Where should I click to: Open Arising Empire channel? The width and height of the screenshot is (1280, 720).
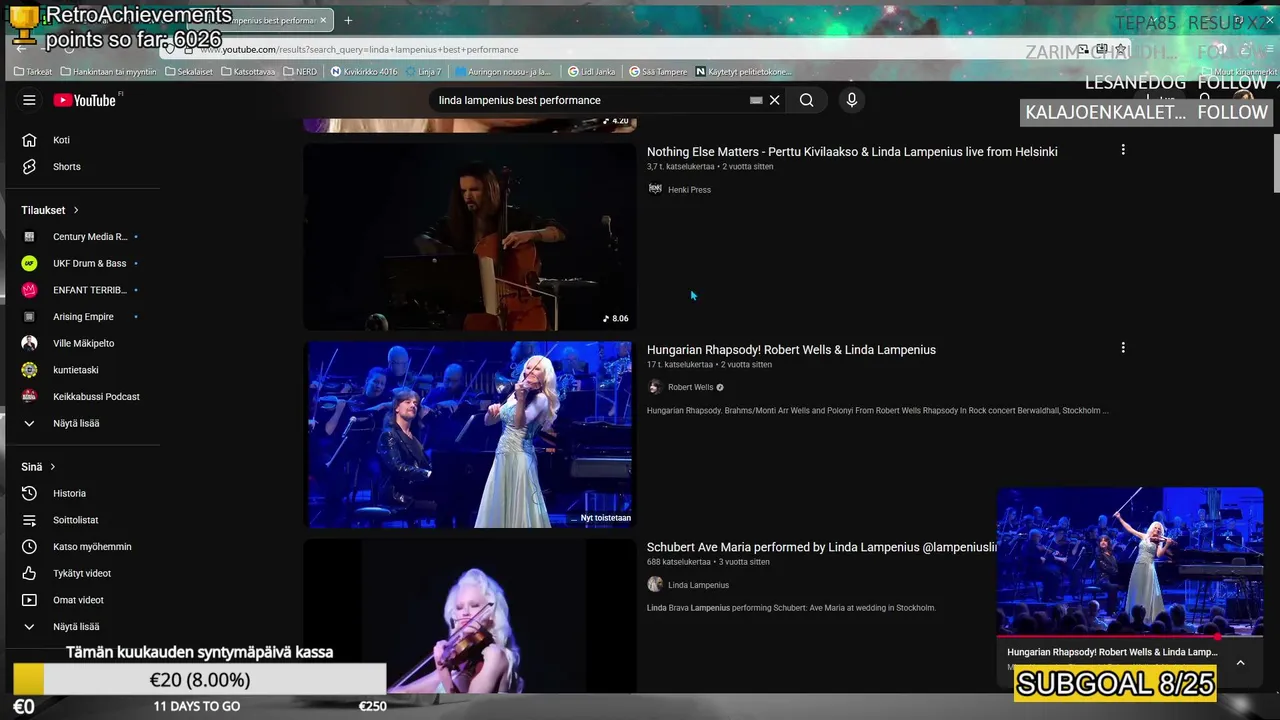pos(82,317)
